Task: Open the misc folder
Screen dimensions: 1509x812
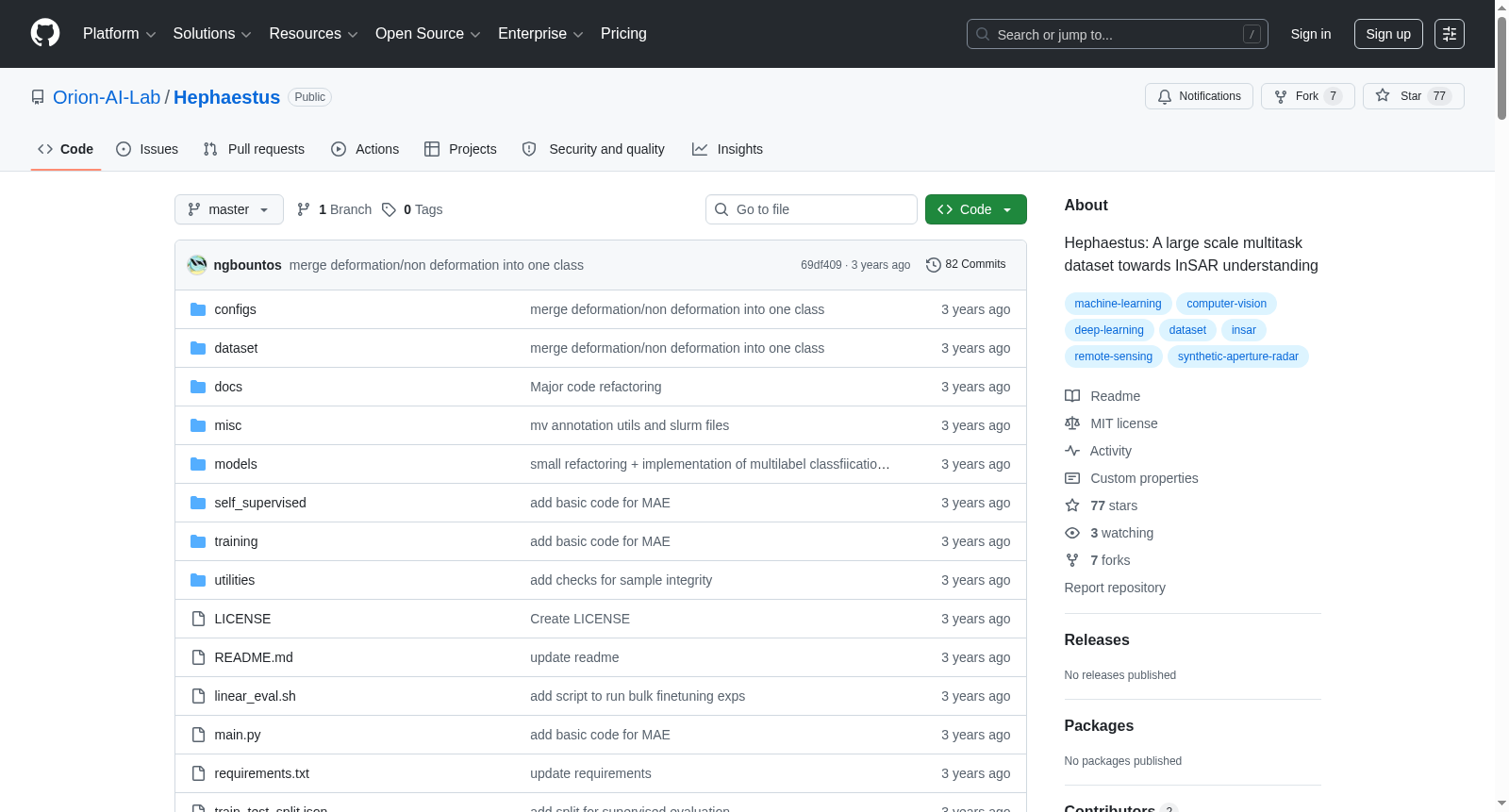Action: click(x=227, y=425)
